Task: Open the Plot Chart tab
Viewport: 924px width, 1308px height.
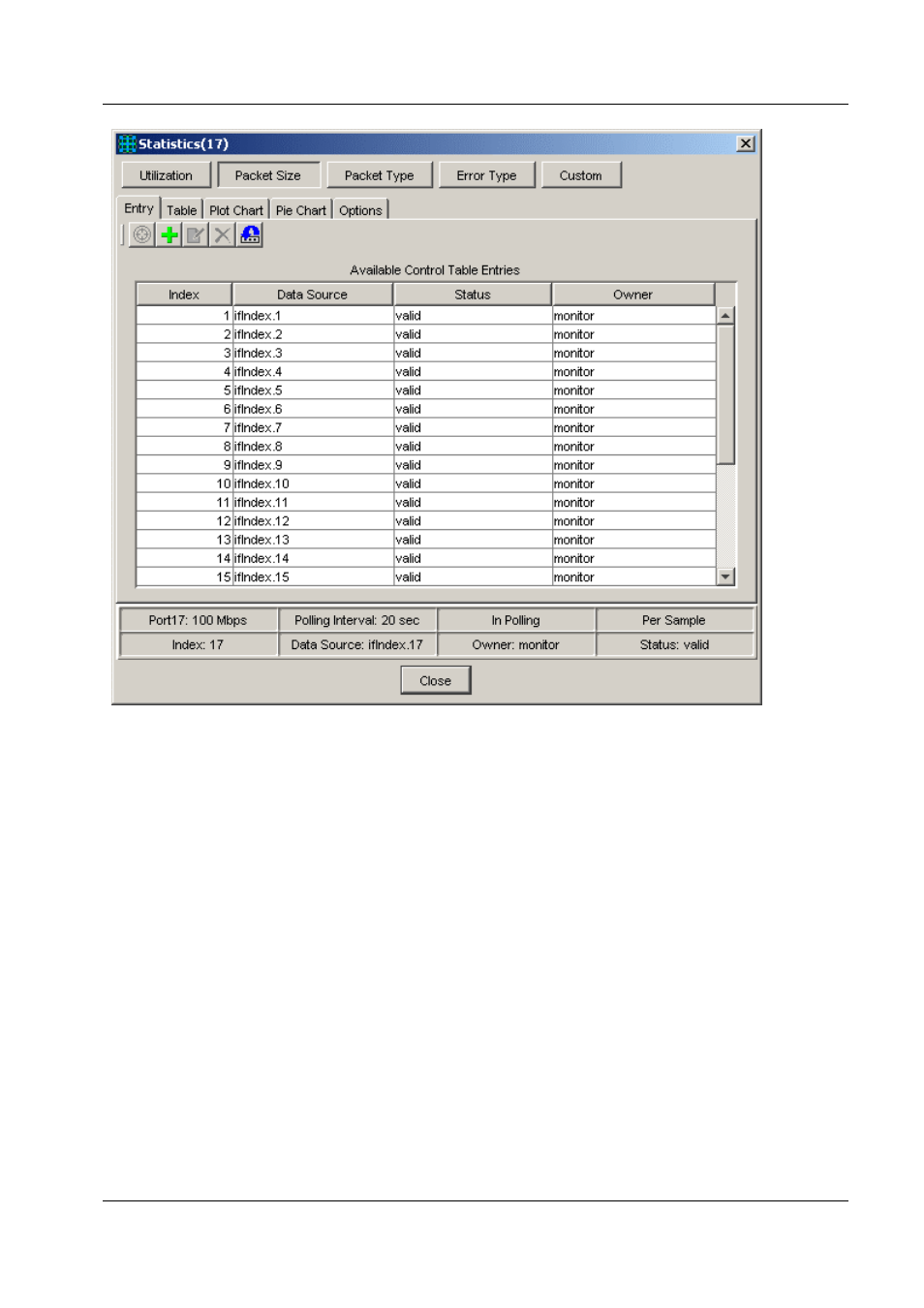Action: tap(236, 210)
